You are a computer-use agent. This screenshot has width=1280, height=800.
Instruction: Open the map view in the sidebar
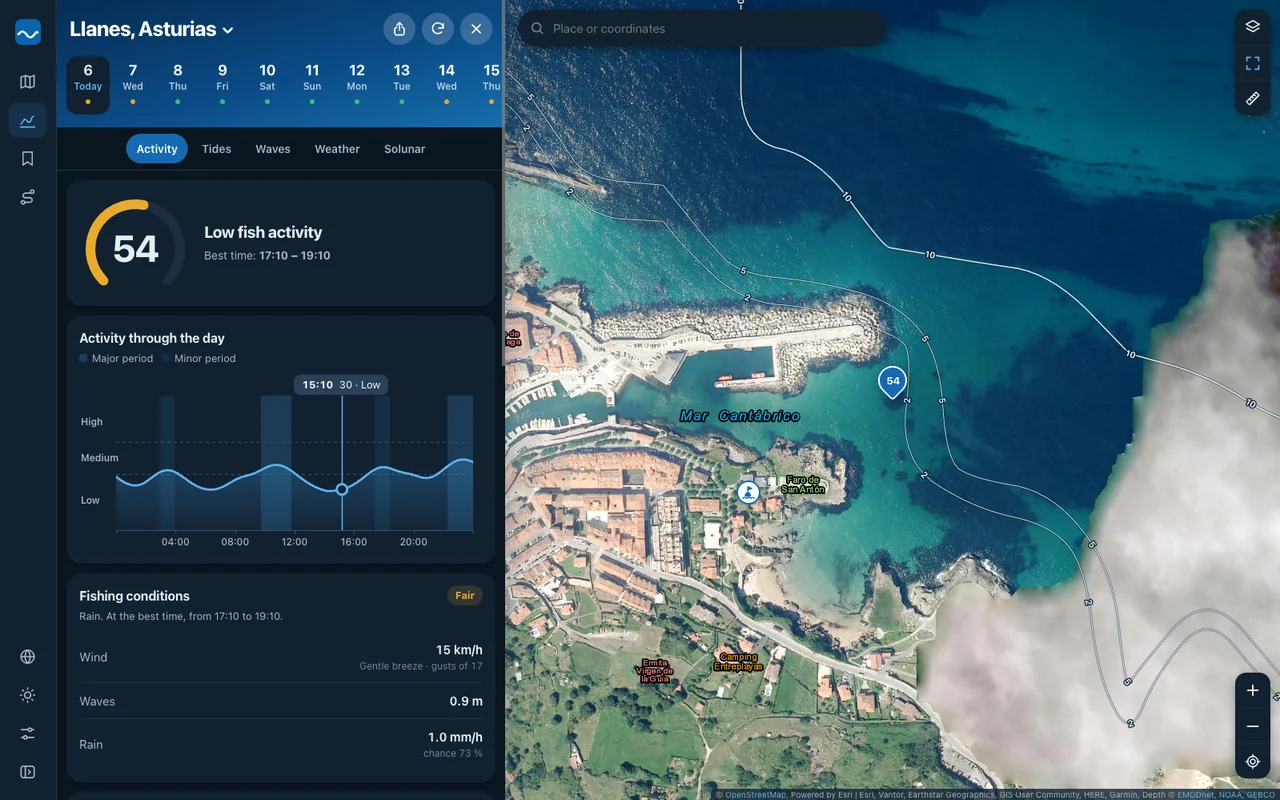[x=28, y=82]
